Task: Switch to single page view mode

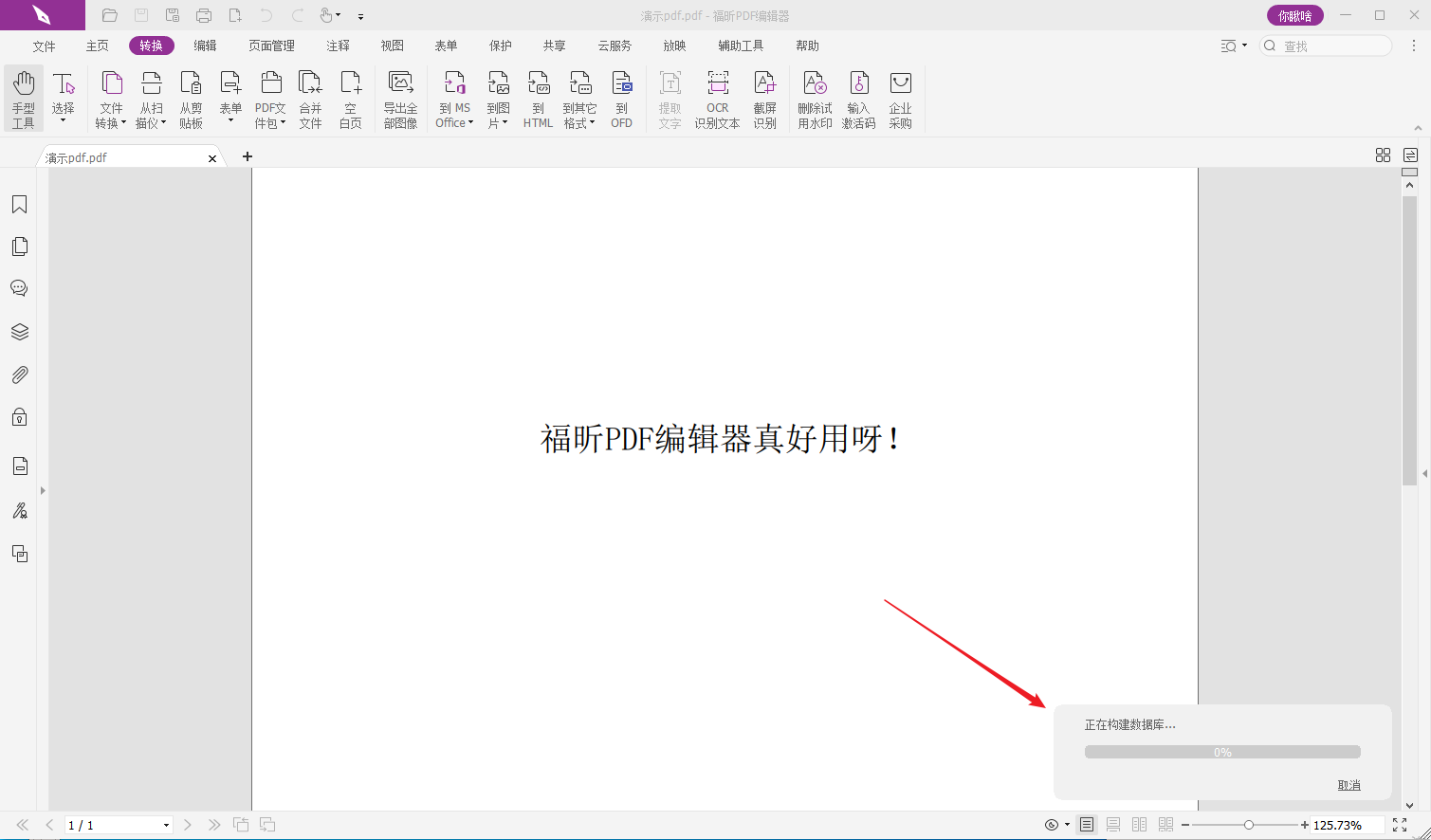Action: pyautogui.click(x=1087, y=825)
